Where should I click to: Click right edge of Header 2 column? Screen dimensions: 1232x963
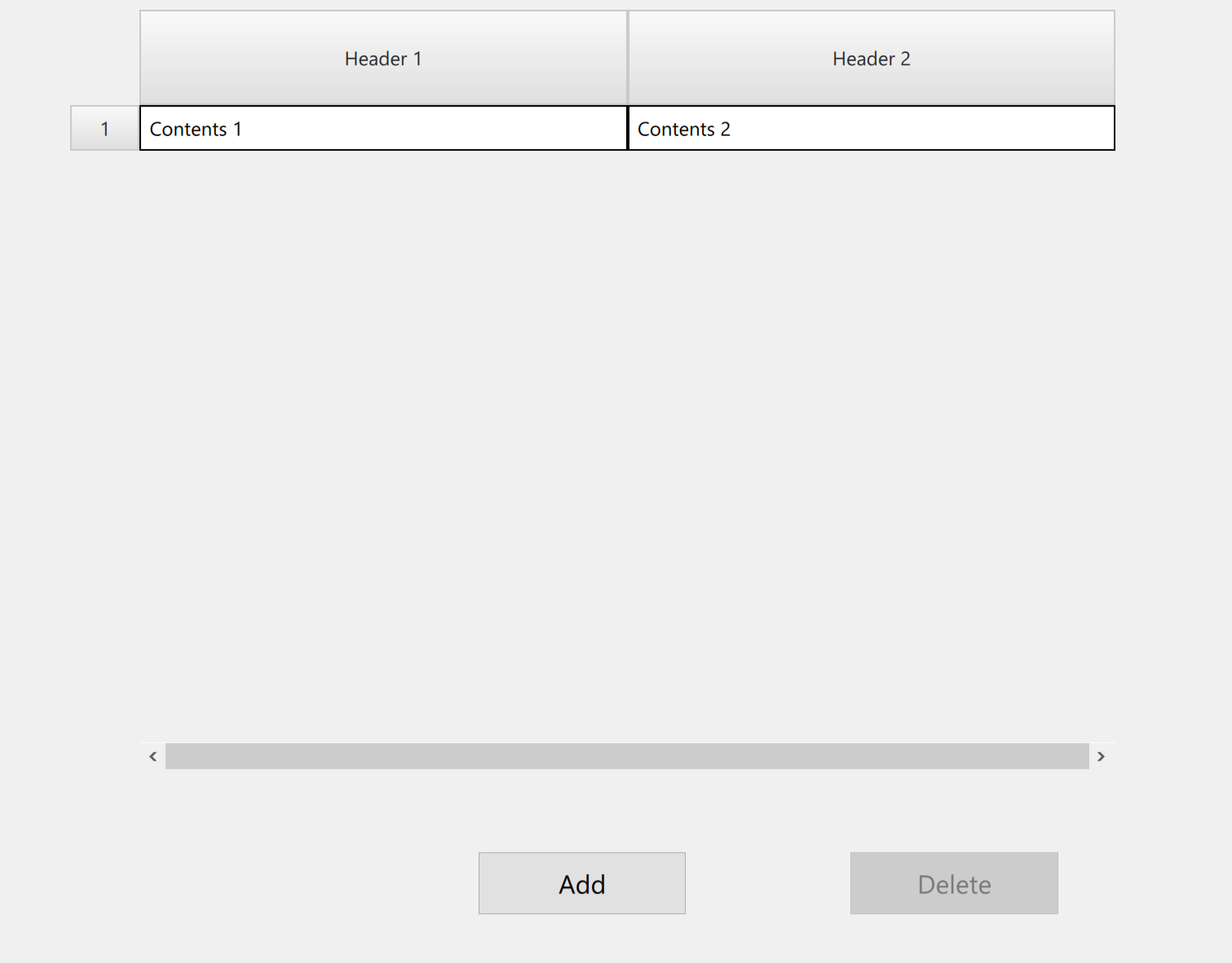tap(1114, 59)
